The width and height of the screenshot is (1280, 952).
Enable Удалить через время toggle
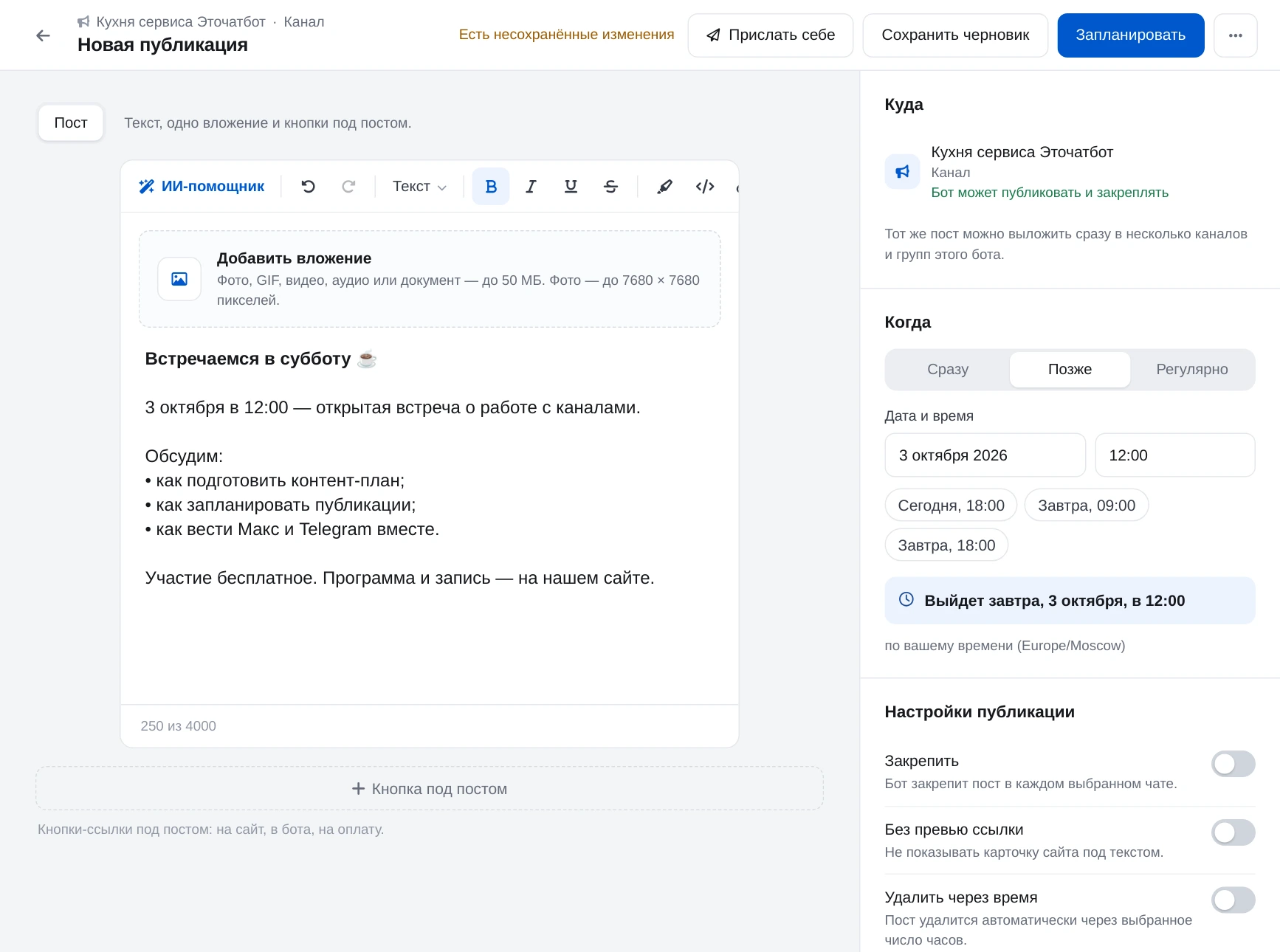coord(1233,900)
